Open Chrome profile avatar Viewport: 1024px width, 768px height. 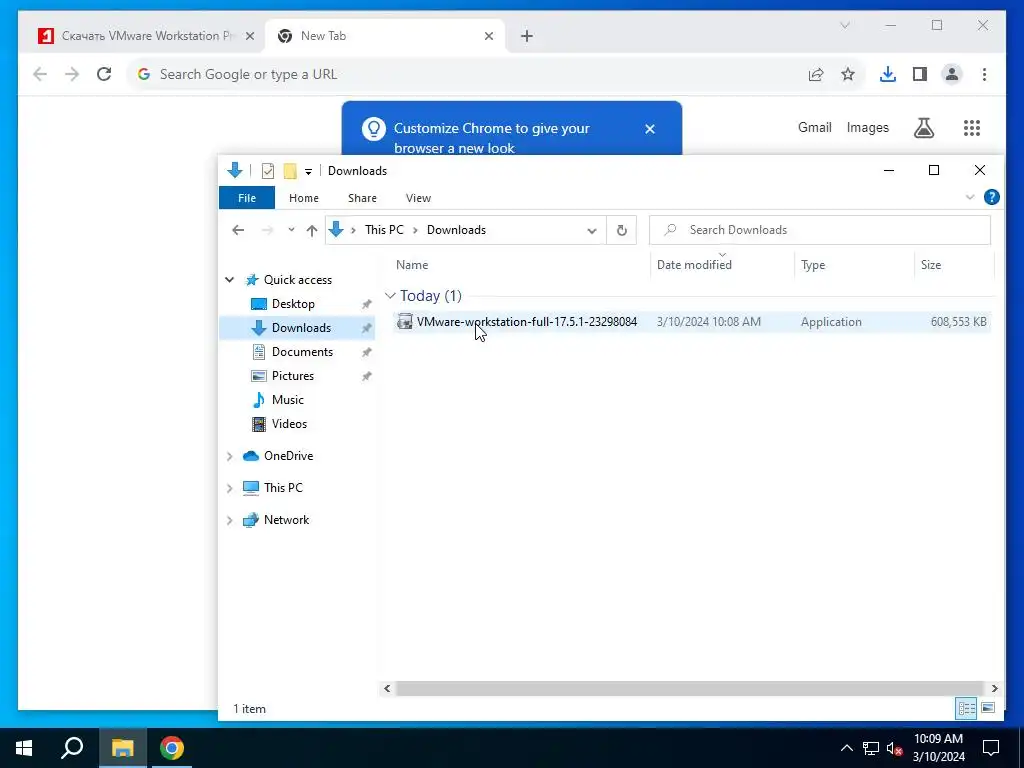[x=952, y=74]
